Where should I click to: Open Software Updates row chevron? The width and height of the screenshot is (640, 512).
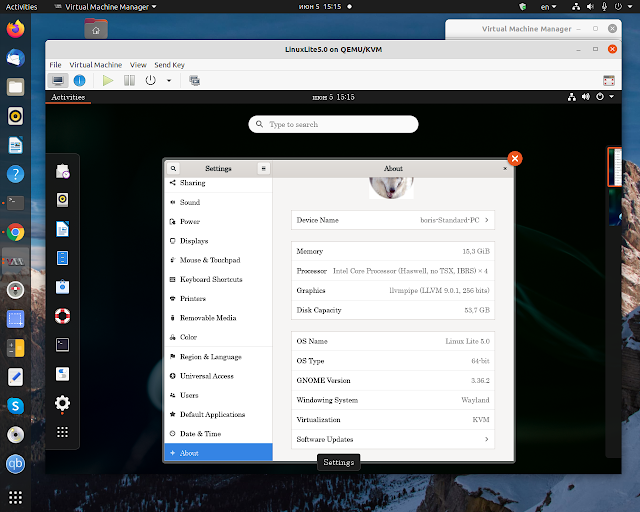[x=487, y=439]
